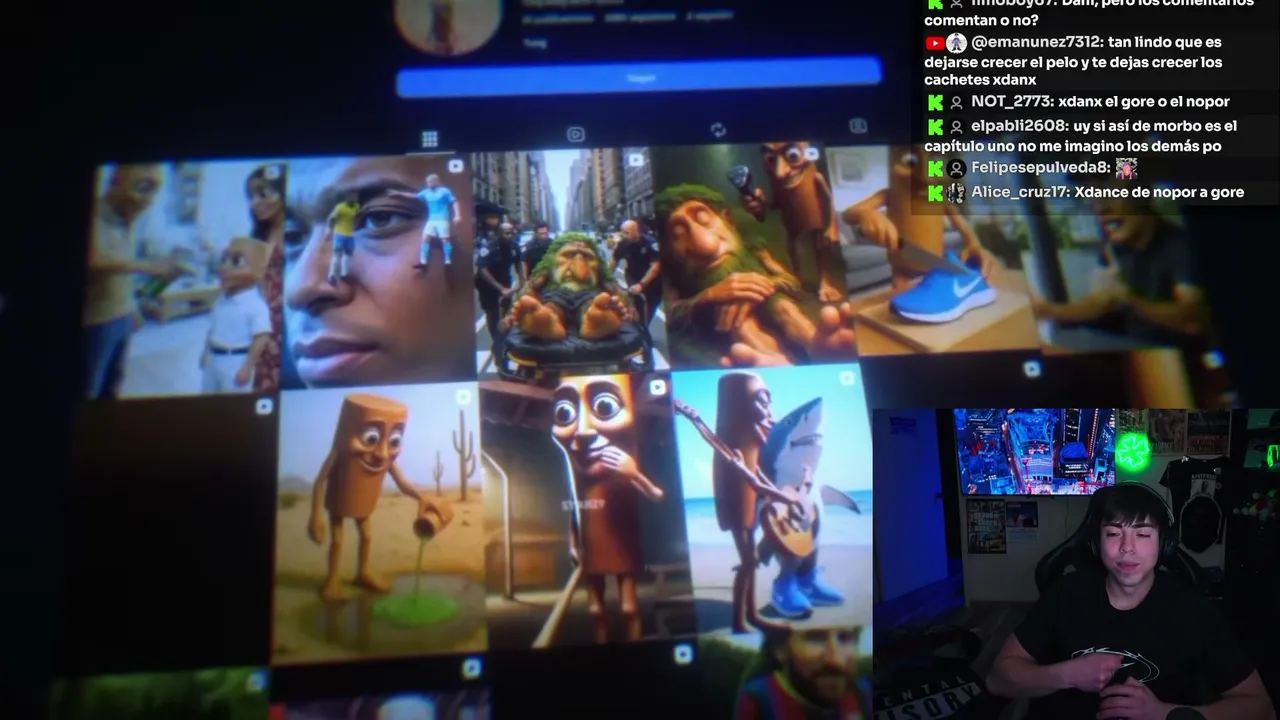Click the Kick icon beside Alice_cruz17
The height and width of the screenshot is (720, 1280).
935,193
